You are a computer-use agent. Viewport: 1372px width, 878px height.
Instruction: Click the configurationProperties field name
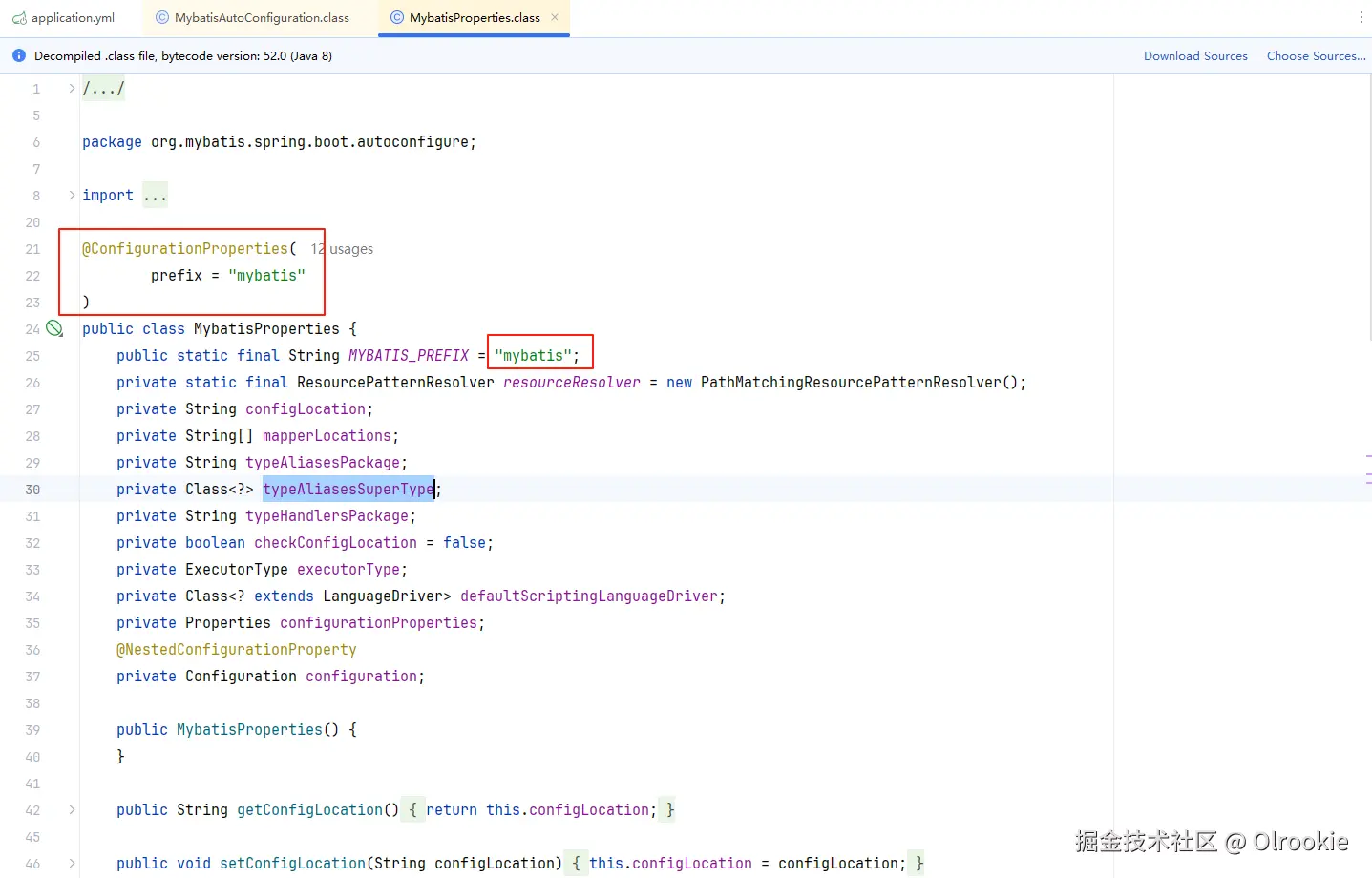point(378,623)
